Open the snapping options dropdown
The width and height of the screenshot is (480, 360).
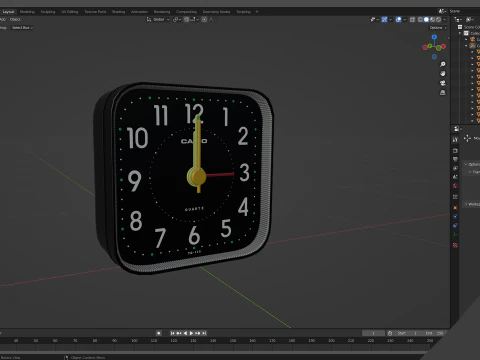point(194,19)
